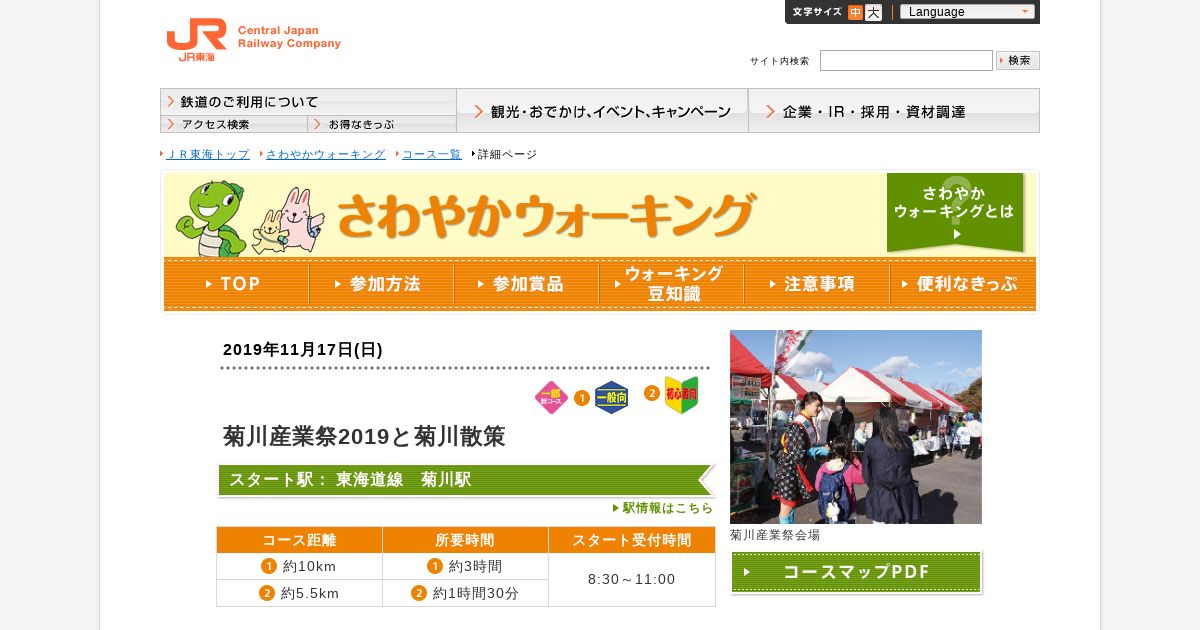Click orange circle 1 beside 一般向 icon
The image size is (1200, 630).
(x=582, y=398)
